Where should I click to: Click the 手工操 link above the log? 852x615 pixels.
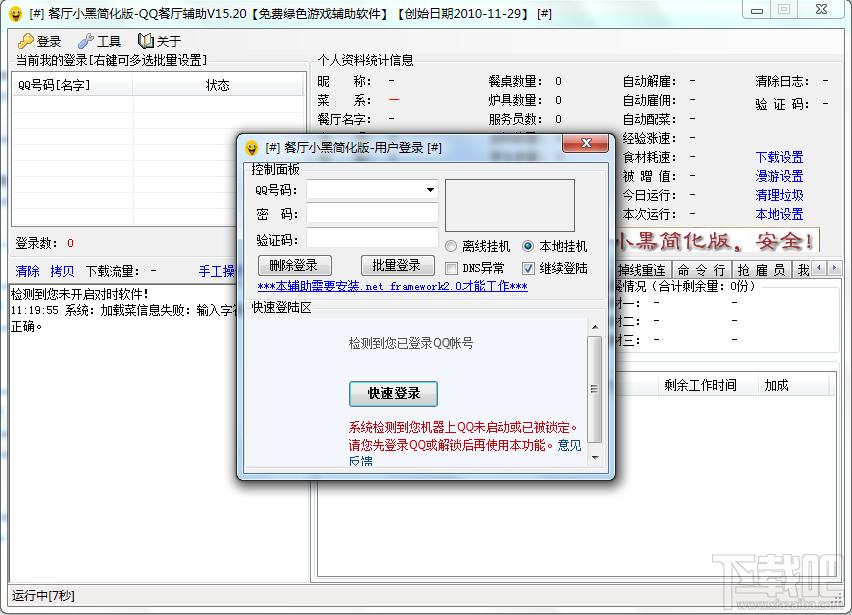pos(217,271)
